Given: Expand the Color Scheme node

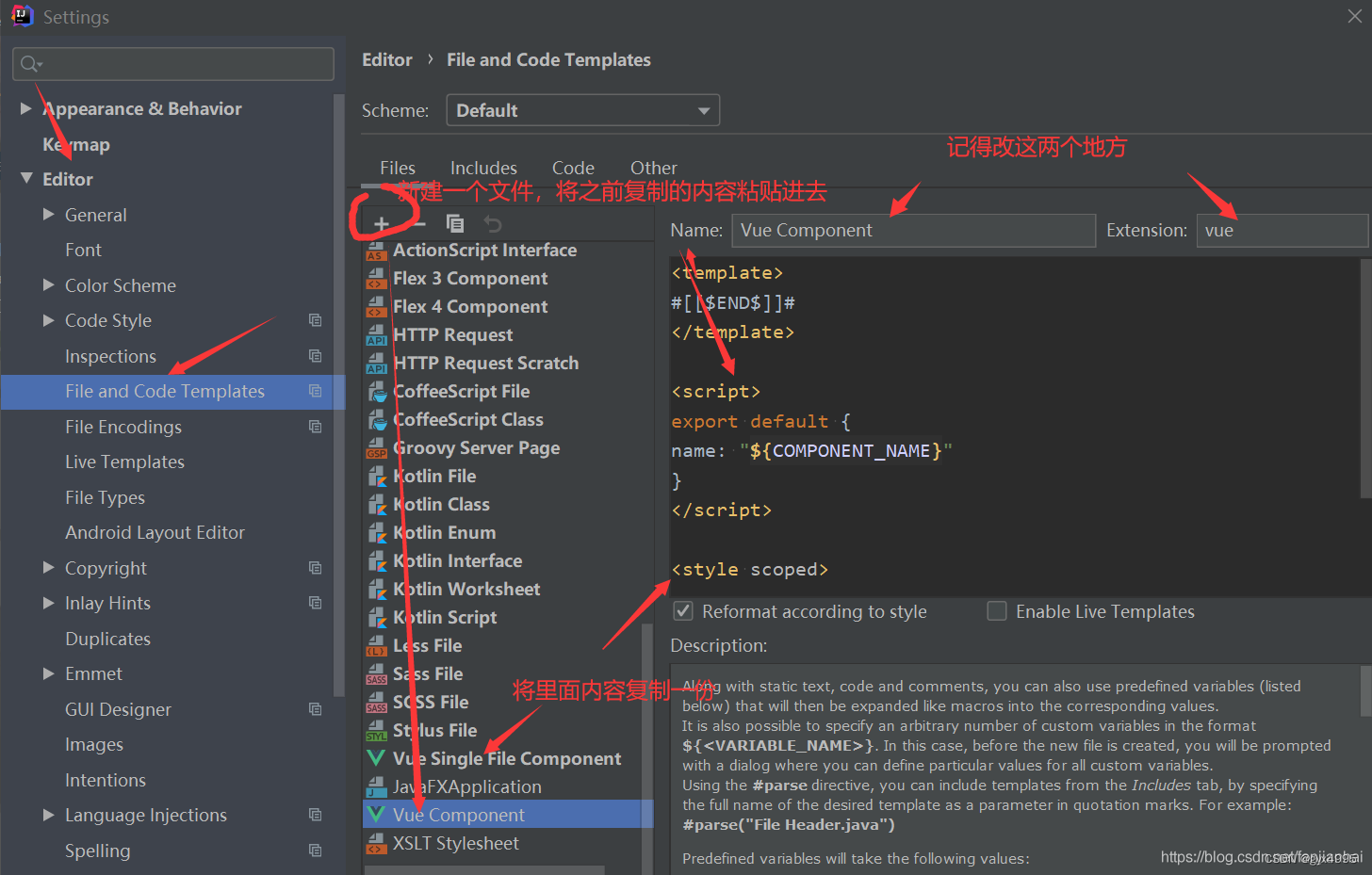Looking at the screenshot, I should click(48, 284).
